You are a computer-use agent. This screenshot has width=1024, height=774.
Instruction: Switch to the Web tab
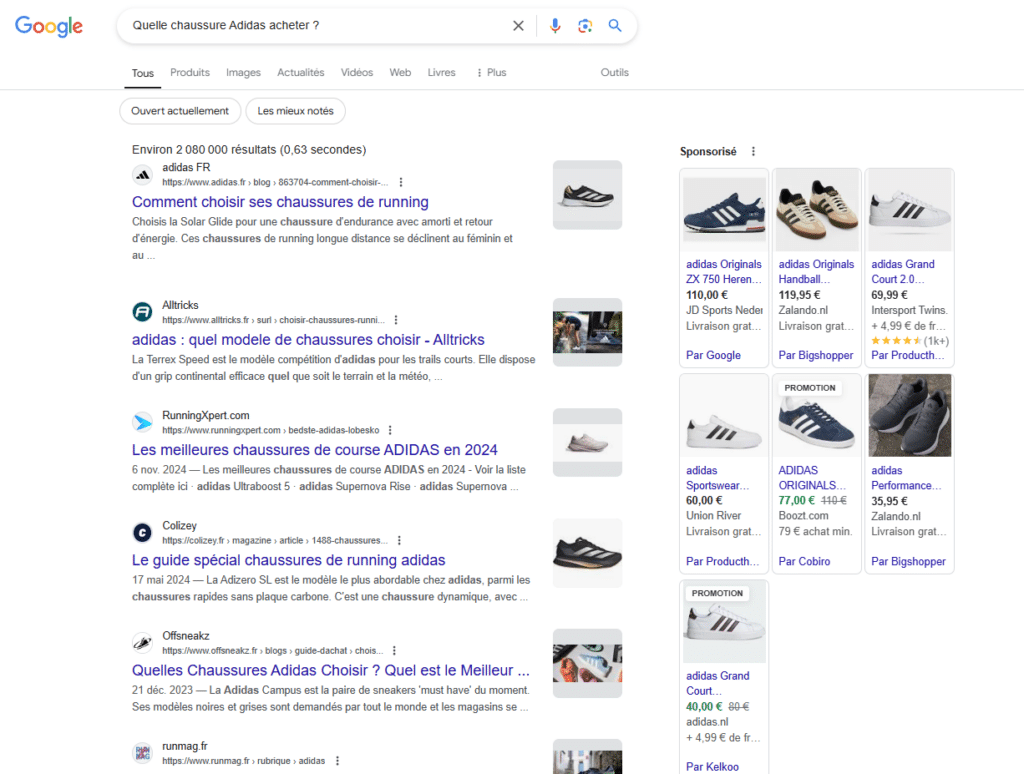(400, 73)
